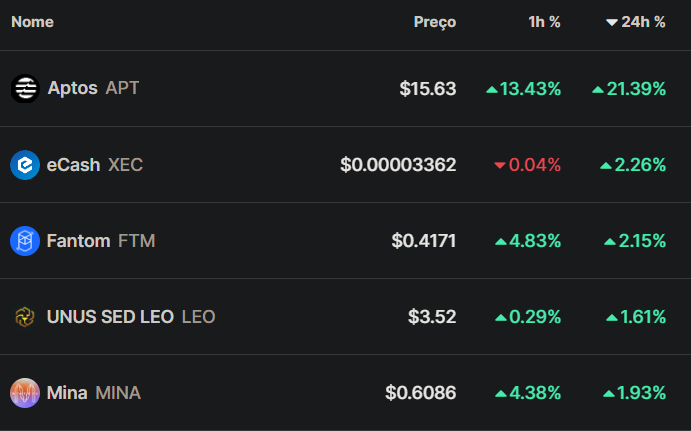Open the Fantom coin name link
Viewport: 691px width, 431px height.
click(x=78, y=241)
